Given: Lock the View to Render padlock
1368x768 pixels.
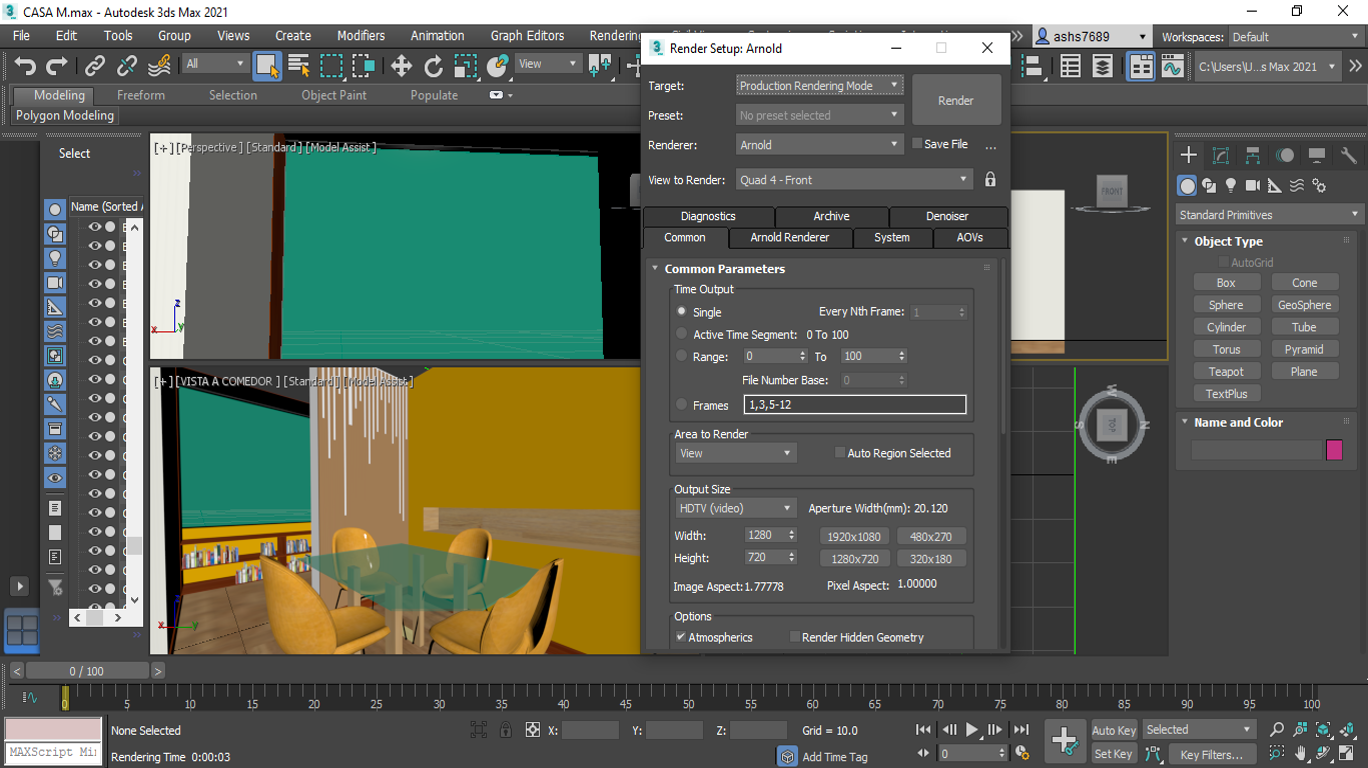Looking at the screenshot, I should (x=990, y=180).
